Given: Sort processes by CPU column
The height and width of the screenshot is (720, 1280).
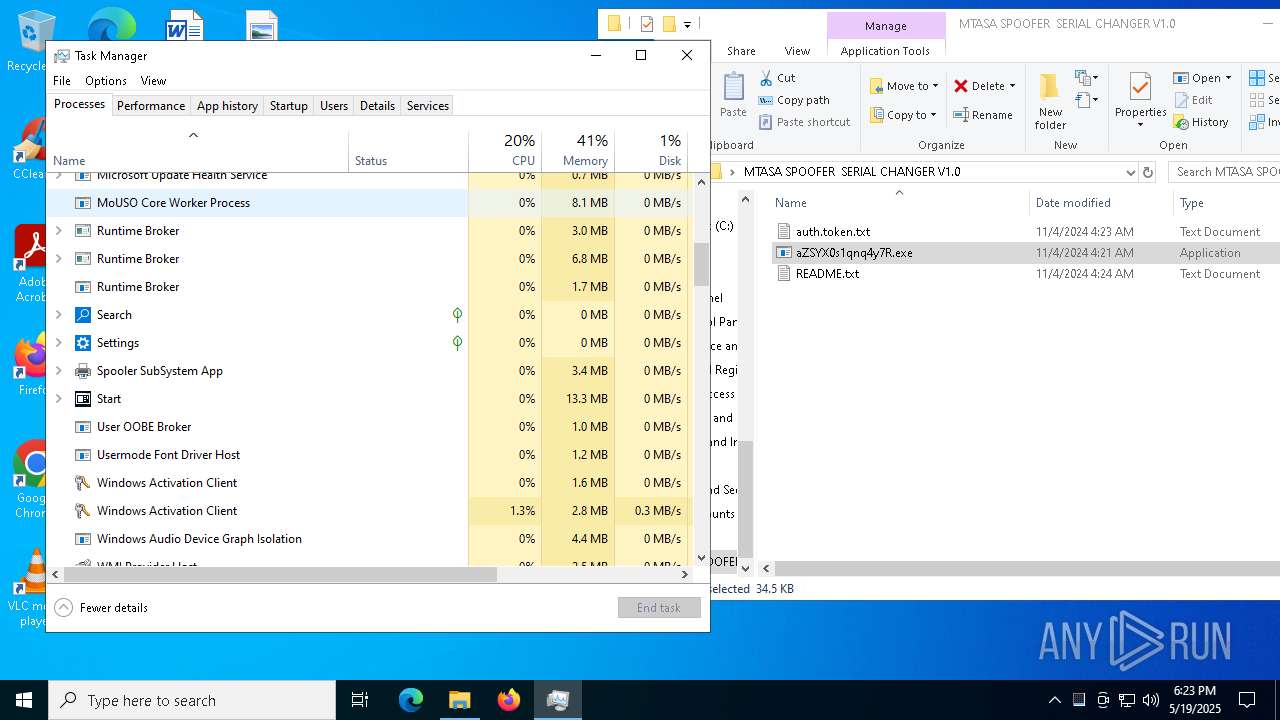Looking at the screenshot, I should (505, 150).
